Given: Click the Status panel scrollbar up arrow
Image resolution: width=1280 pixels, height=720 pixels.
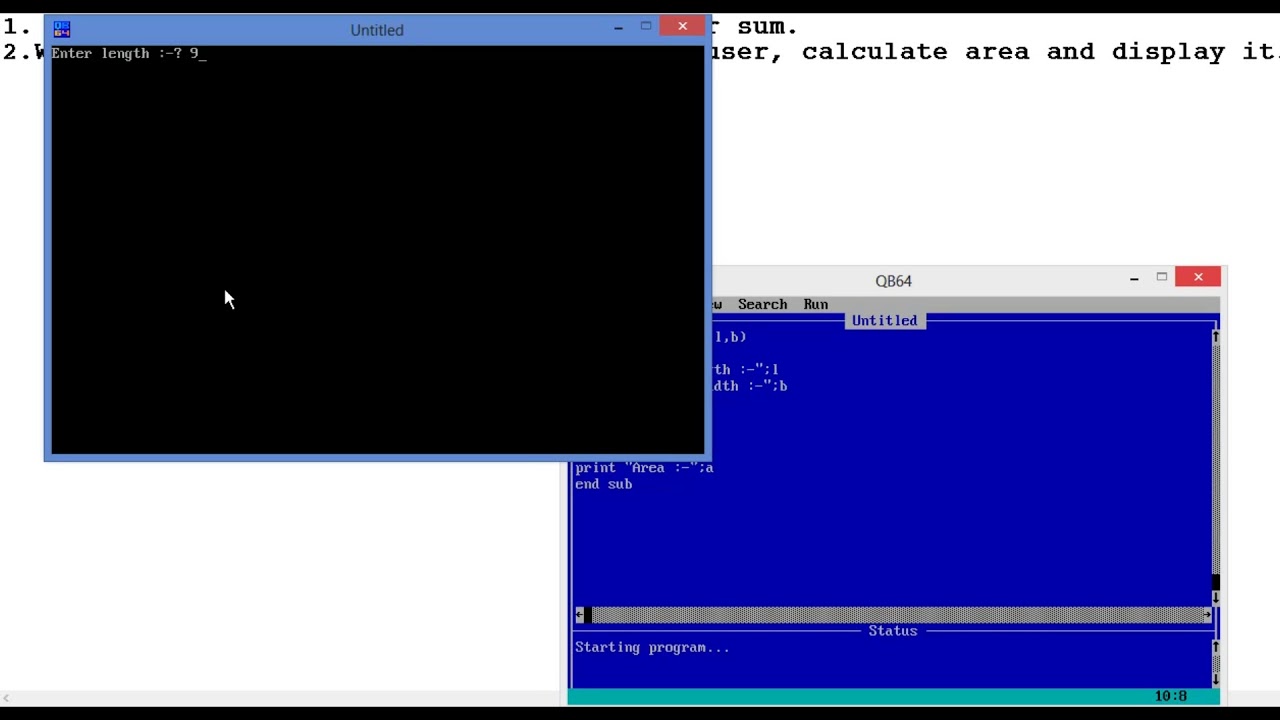Looking at the screenshot, I should point(1216,647).
